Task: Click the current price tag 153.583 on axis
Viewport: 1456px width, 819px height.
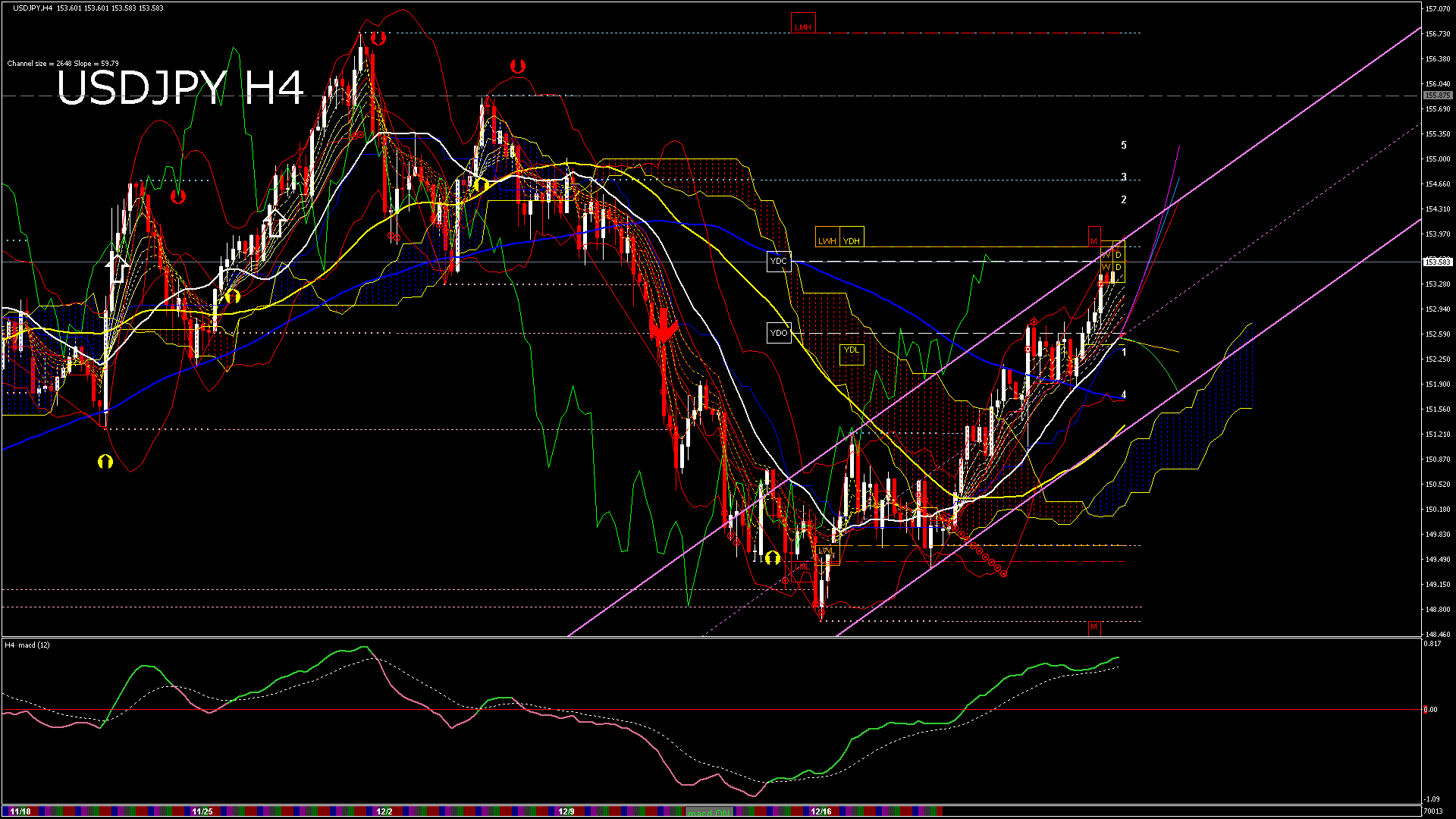Action: pyautogui.click(x=1437, y=262)
